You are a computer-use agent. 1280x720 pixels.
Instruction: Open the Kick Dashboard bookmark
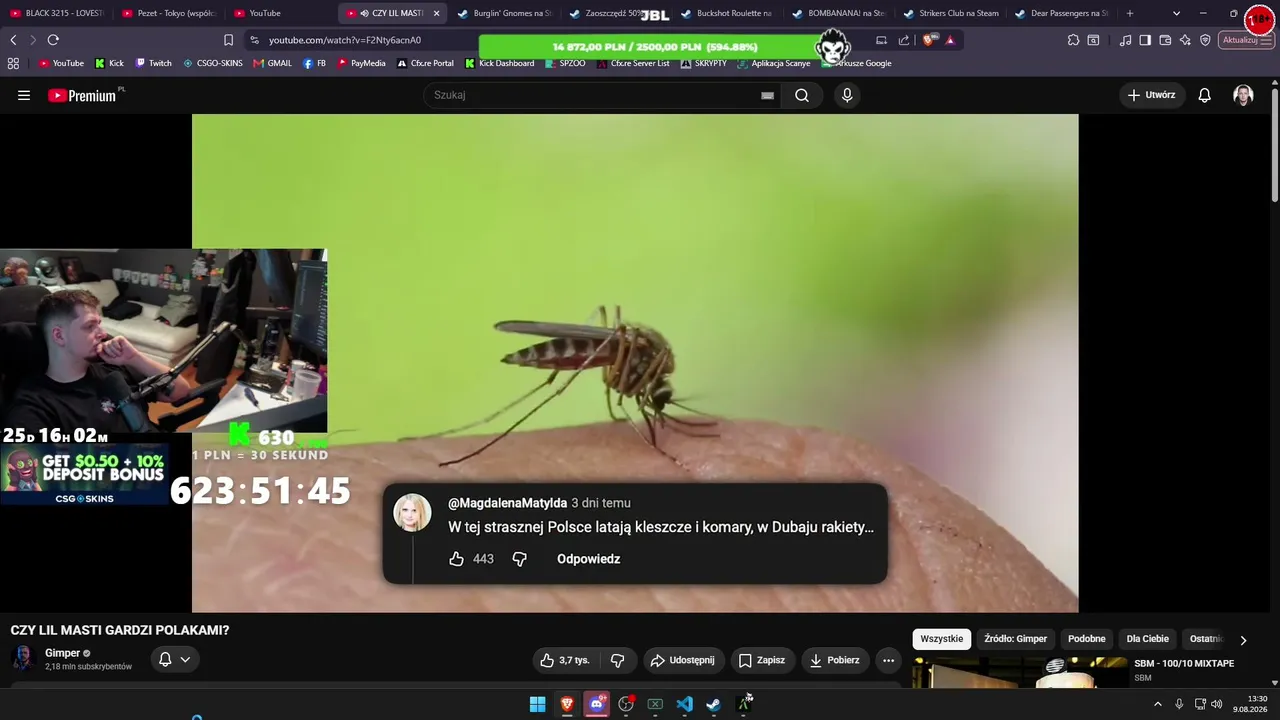[499, 63]
